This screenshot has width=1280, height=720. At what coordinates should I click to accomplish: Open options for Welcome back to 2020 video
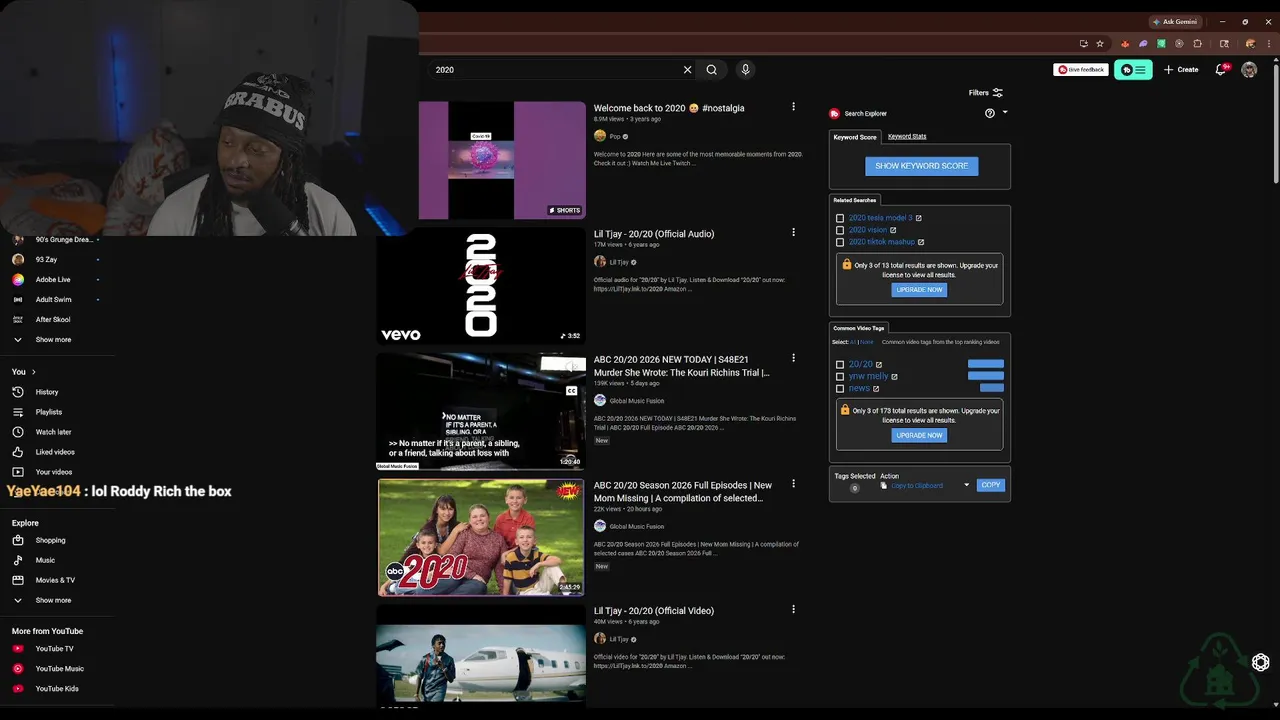794,107
